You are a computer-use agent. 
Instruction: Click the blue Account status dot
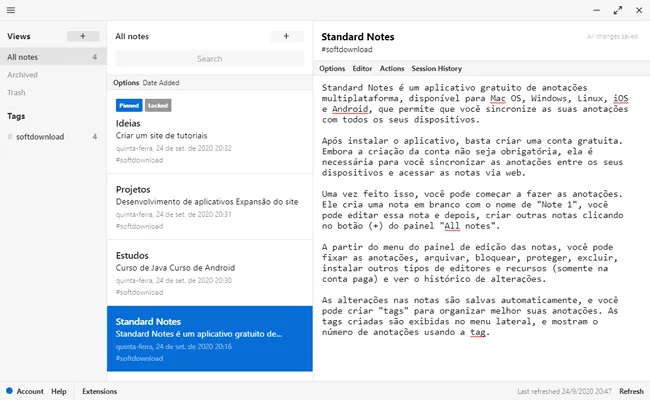coord(10,390)
